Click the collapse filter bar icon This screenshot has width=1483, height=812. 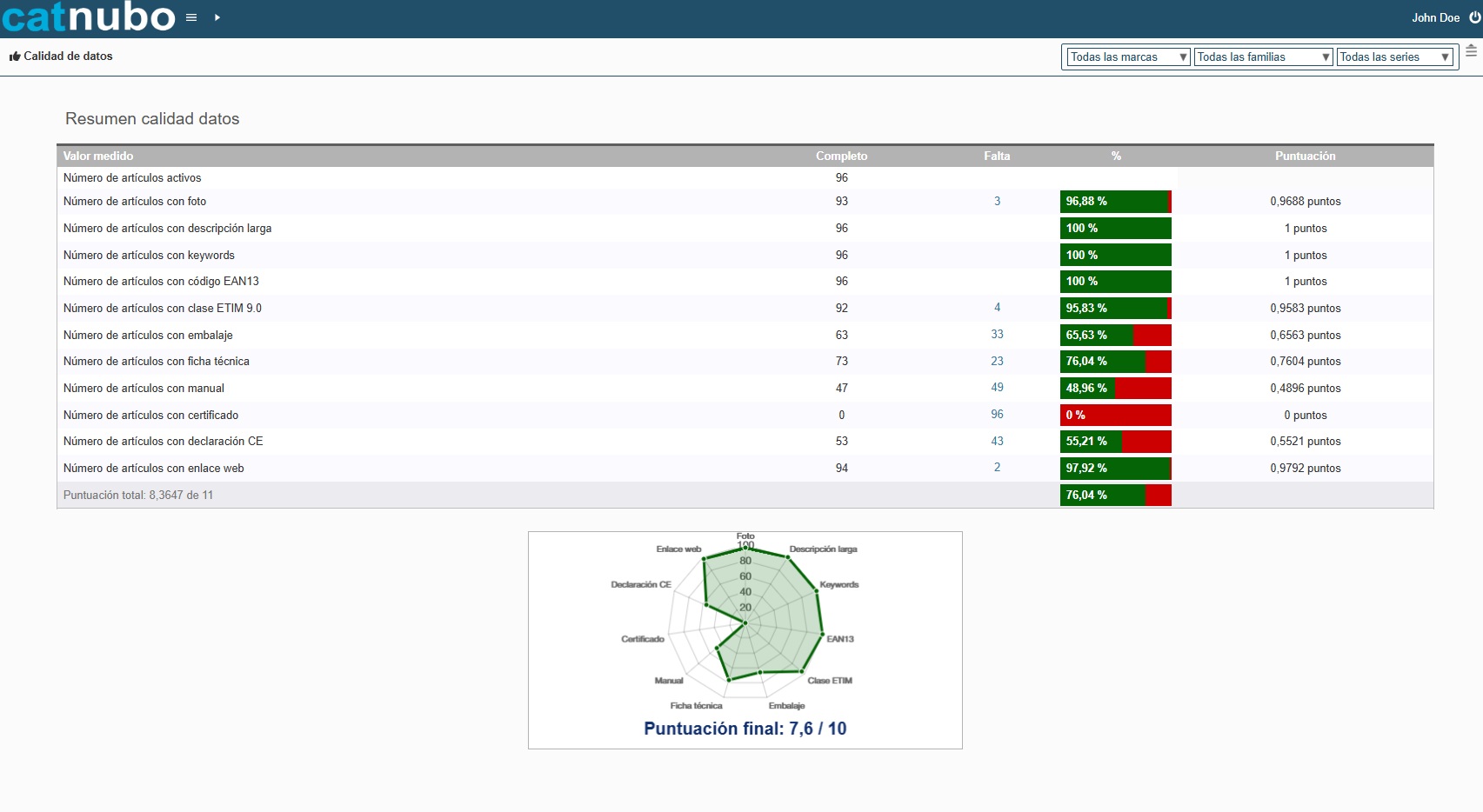[1471, 51]
